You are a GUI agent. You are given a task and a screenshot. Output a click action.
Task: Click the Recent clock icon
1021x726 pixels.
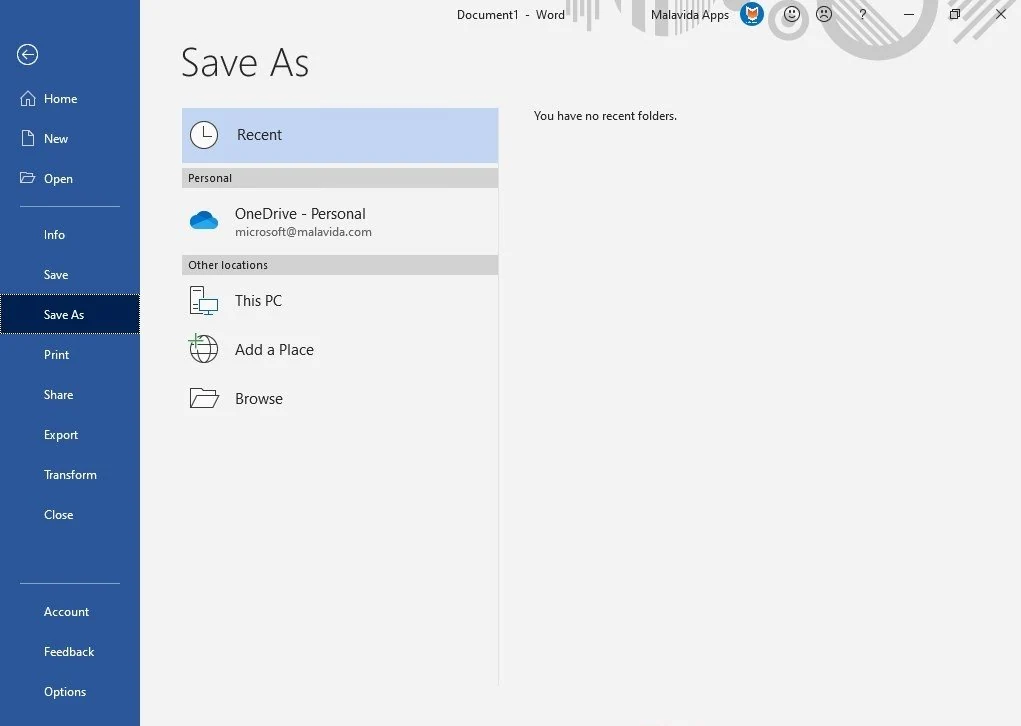(x=204, y=135)
